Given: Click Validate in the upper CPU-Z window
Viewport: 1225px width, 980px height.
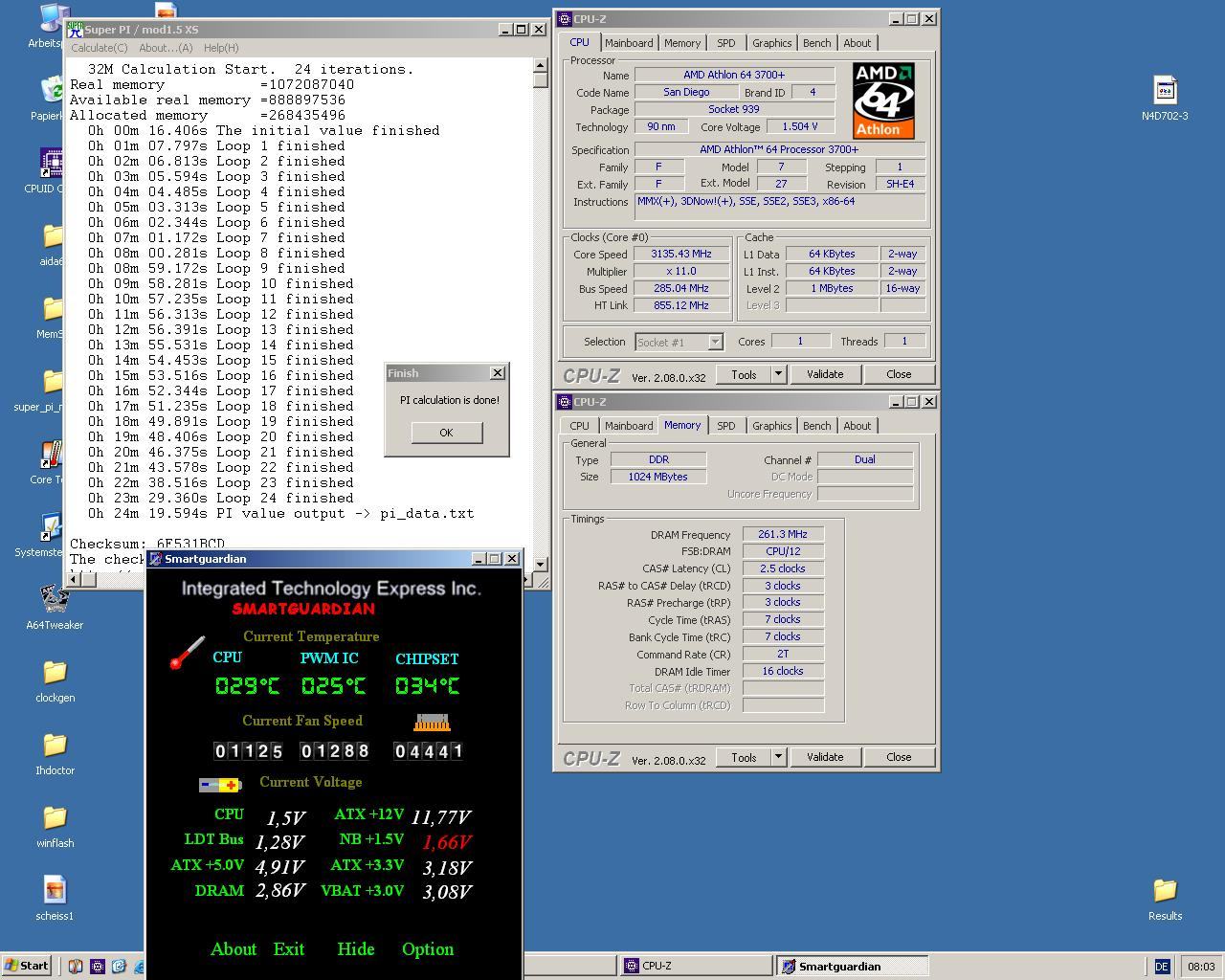Looking at the screenshot, I should pyautogui.click(x=825, y=374).
